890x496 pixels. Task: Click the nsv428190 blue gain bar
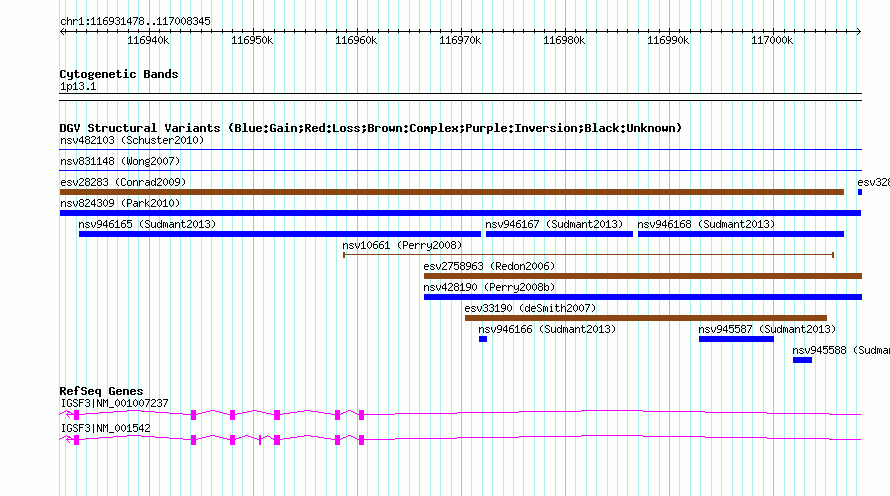click(x=643, y=297)
